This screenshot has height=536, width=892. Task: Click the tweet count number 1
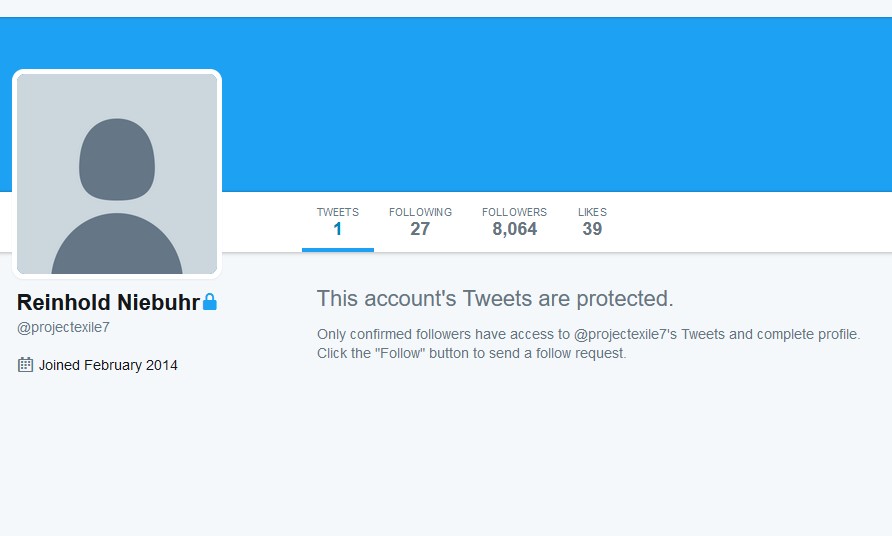[x=338, y=229]
